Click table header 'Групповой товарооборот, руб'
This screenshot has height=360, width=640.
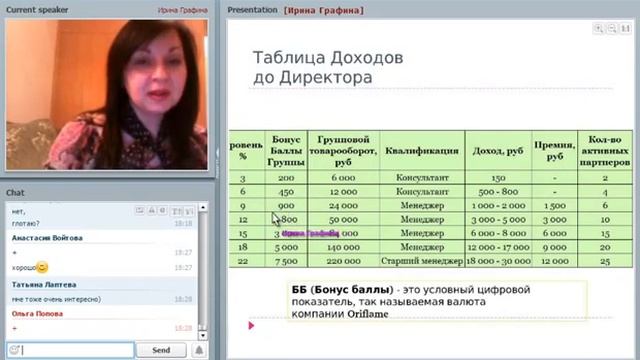[x=343, y=151]
